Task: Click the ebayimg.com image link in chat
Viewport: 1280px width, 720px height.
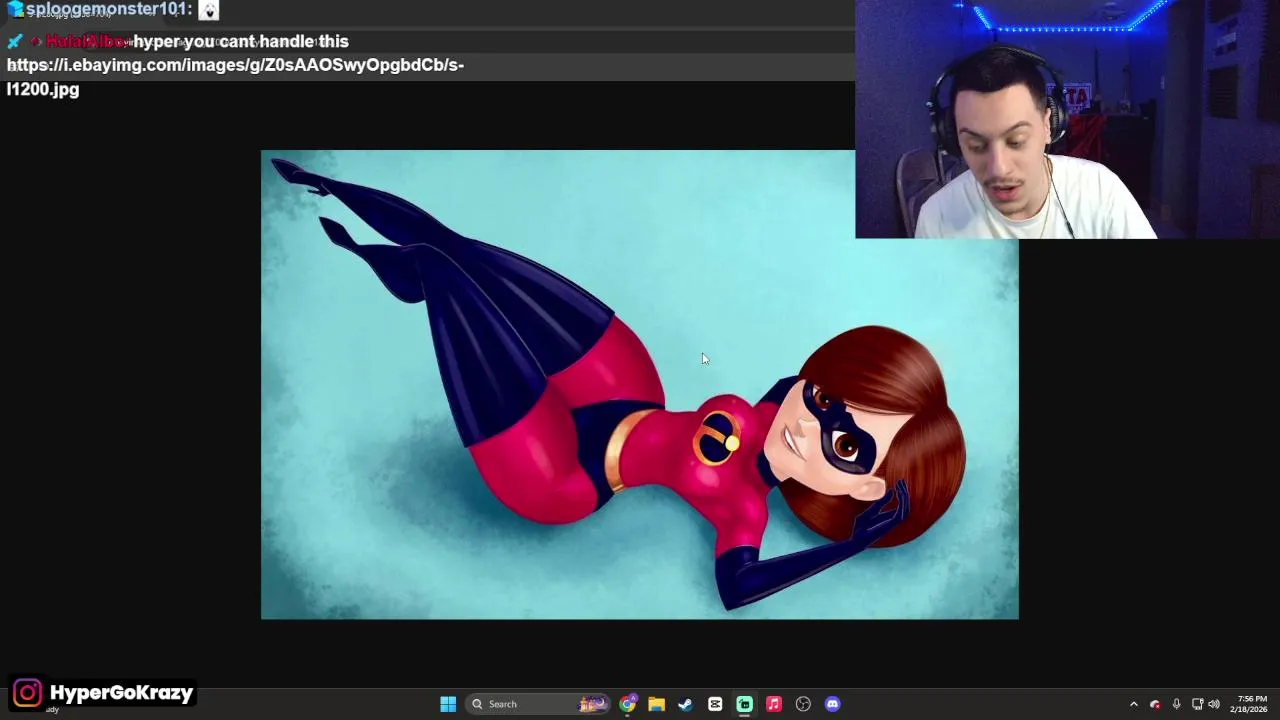Action: (x=235, y=77)
